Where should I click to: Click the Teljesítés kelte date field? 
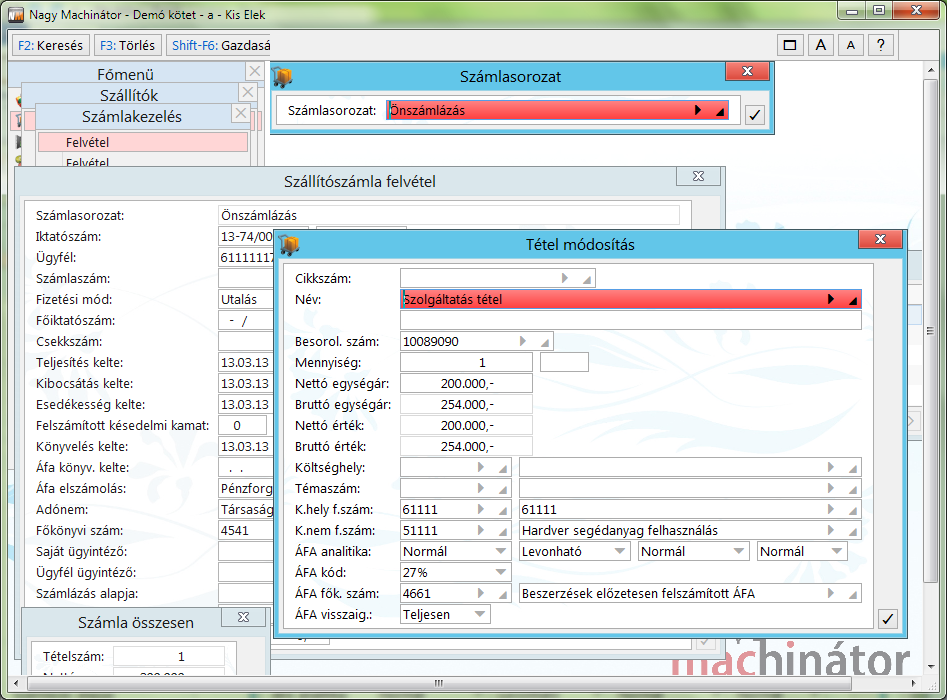click(x=246, y=362)
